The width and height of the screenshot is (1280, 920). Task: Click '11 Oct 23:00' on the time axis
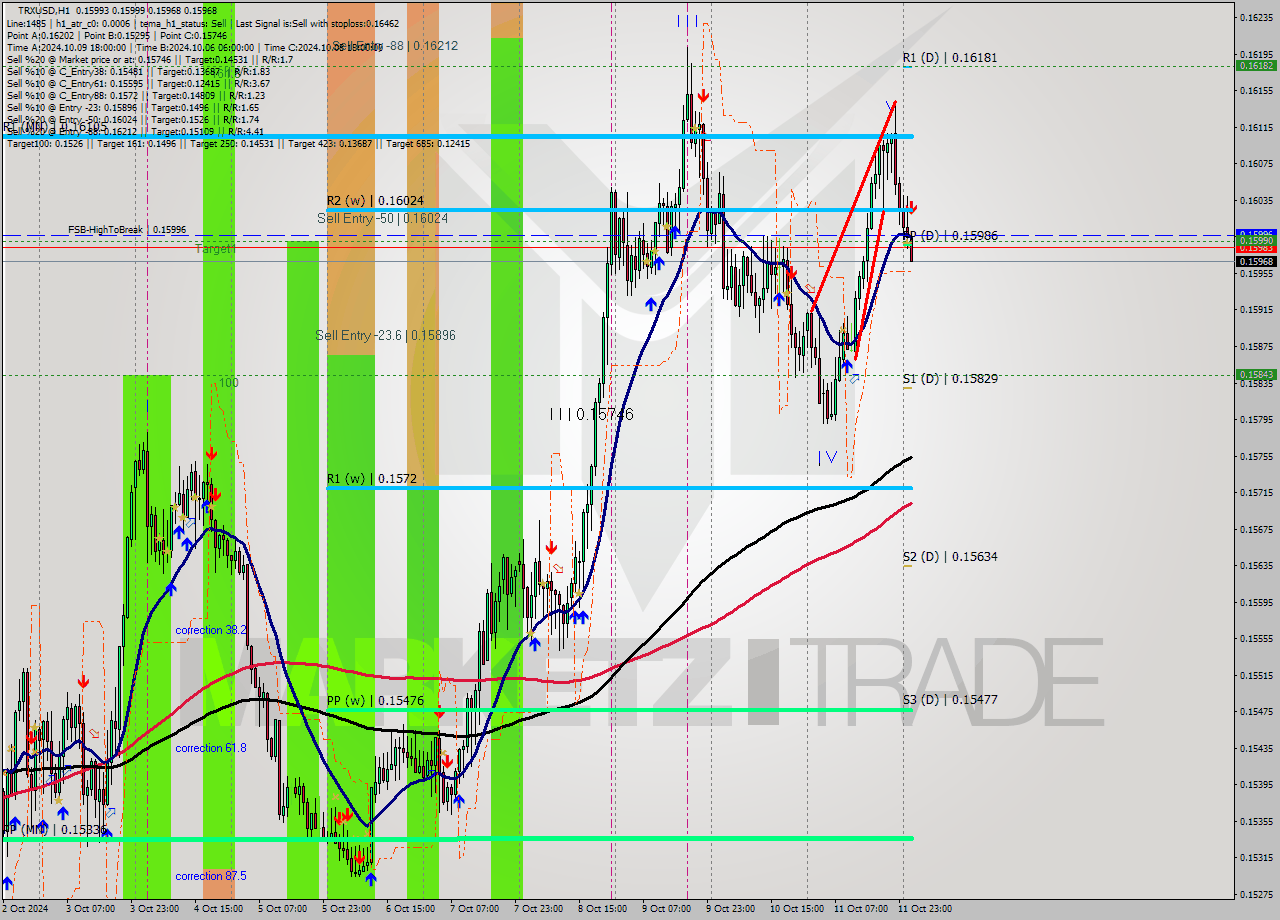coord(924,909)
